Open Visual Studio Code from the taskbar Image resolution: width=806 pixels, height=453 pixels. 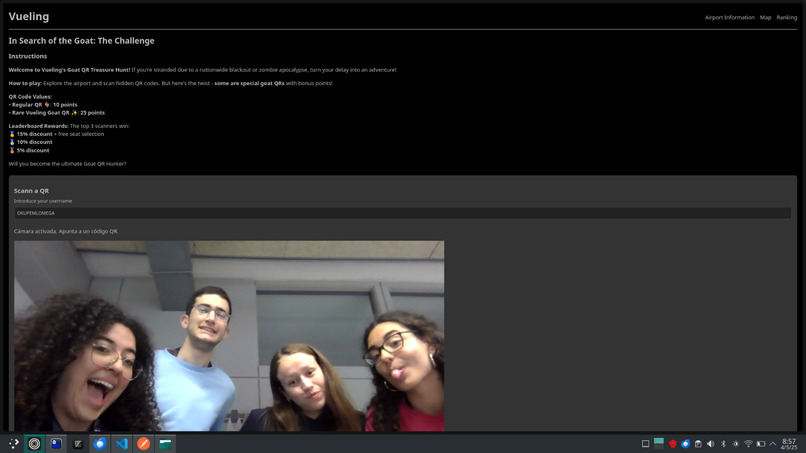click(x=122, y=443)
